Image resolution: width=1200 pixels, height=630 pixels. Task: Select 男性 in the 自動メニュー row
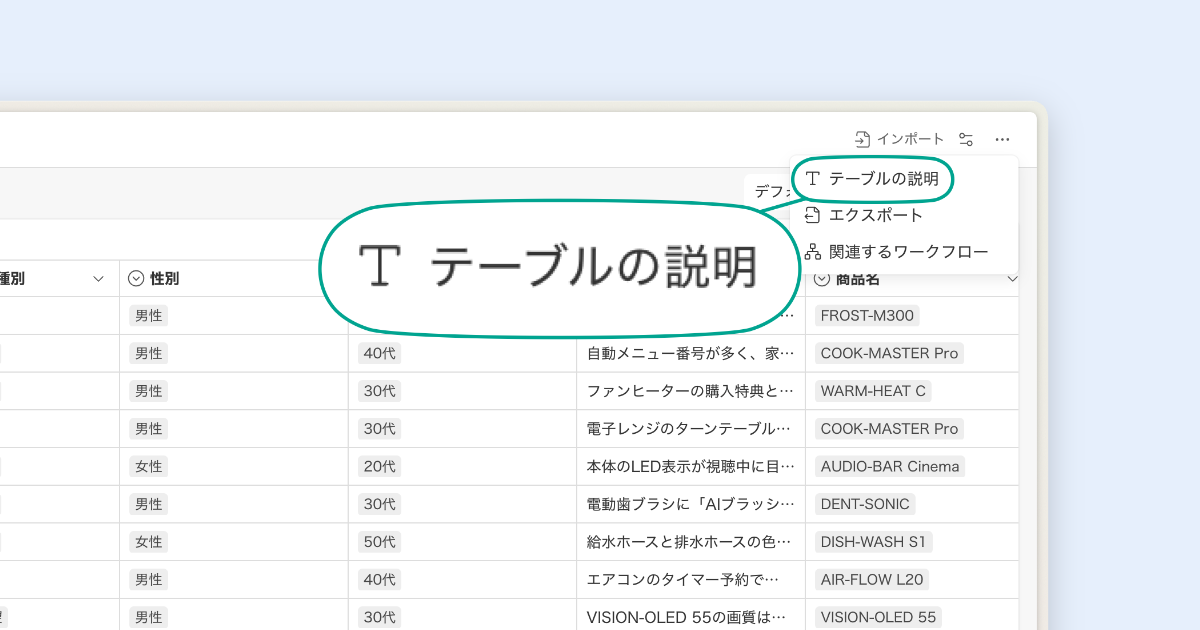tap(149, 353)
